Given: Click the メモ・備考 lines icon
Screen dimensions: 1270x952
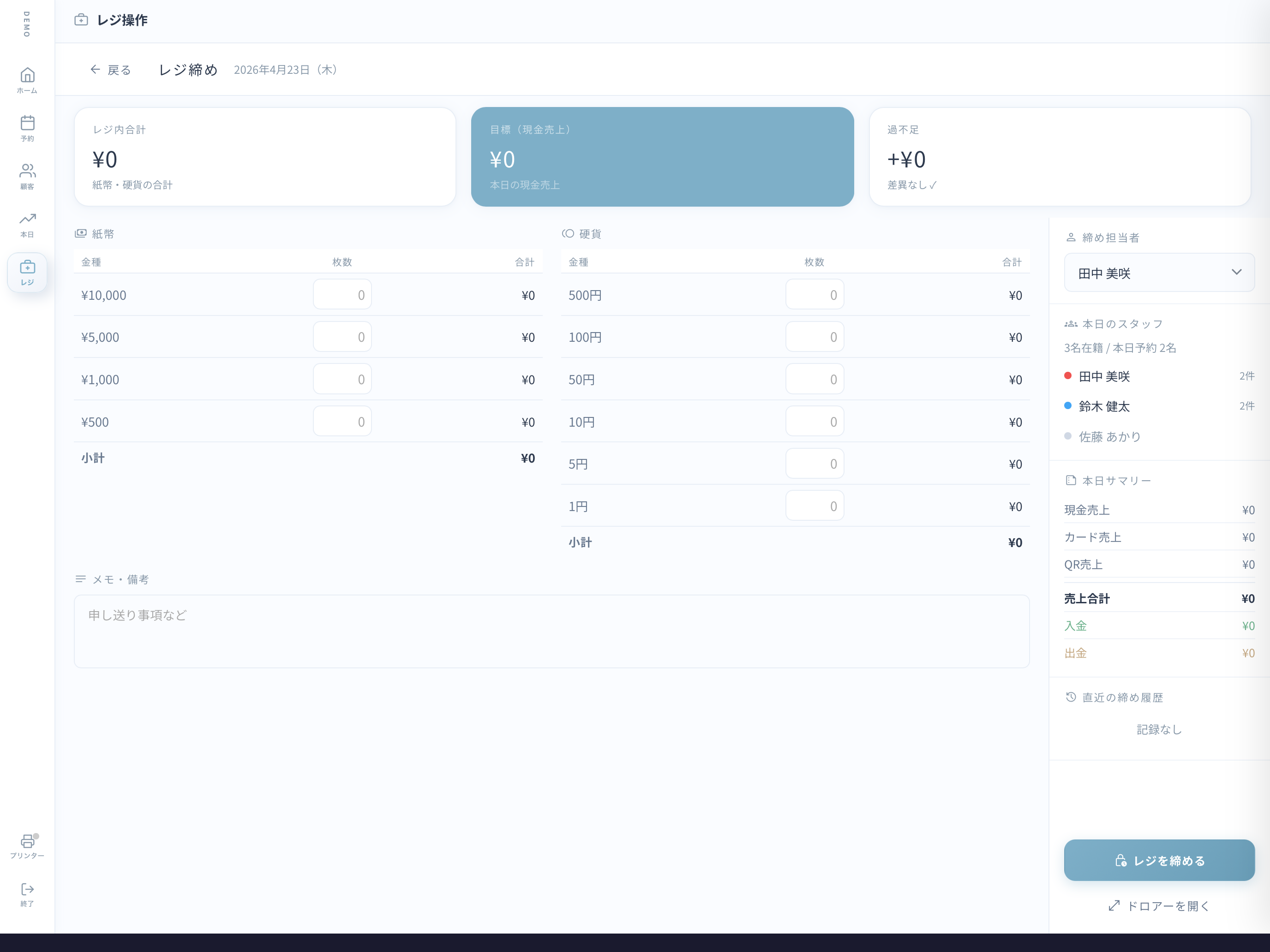Looking at the screenshot, I should tap(81, 579).
